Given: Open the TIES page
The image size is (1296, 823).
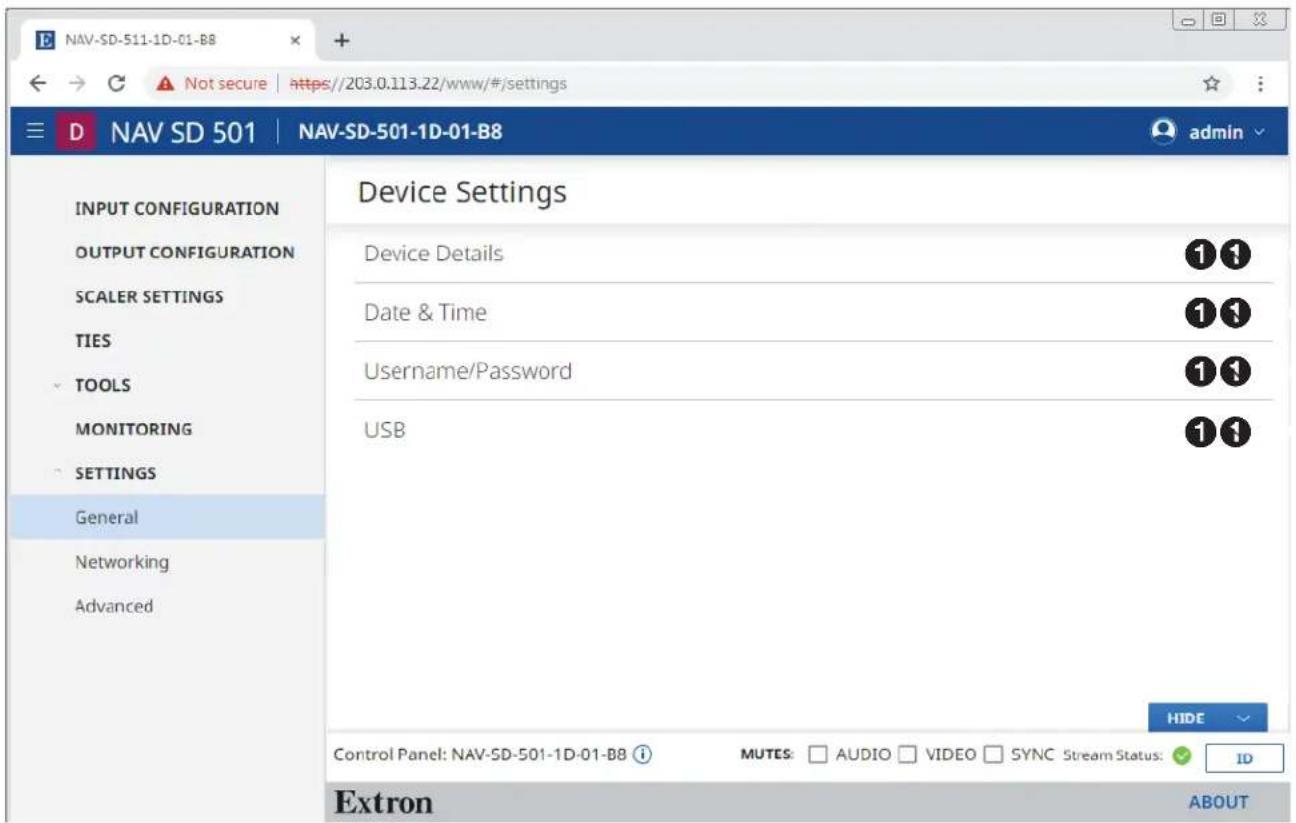Looking at the screenshot, I should point(93,341).
